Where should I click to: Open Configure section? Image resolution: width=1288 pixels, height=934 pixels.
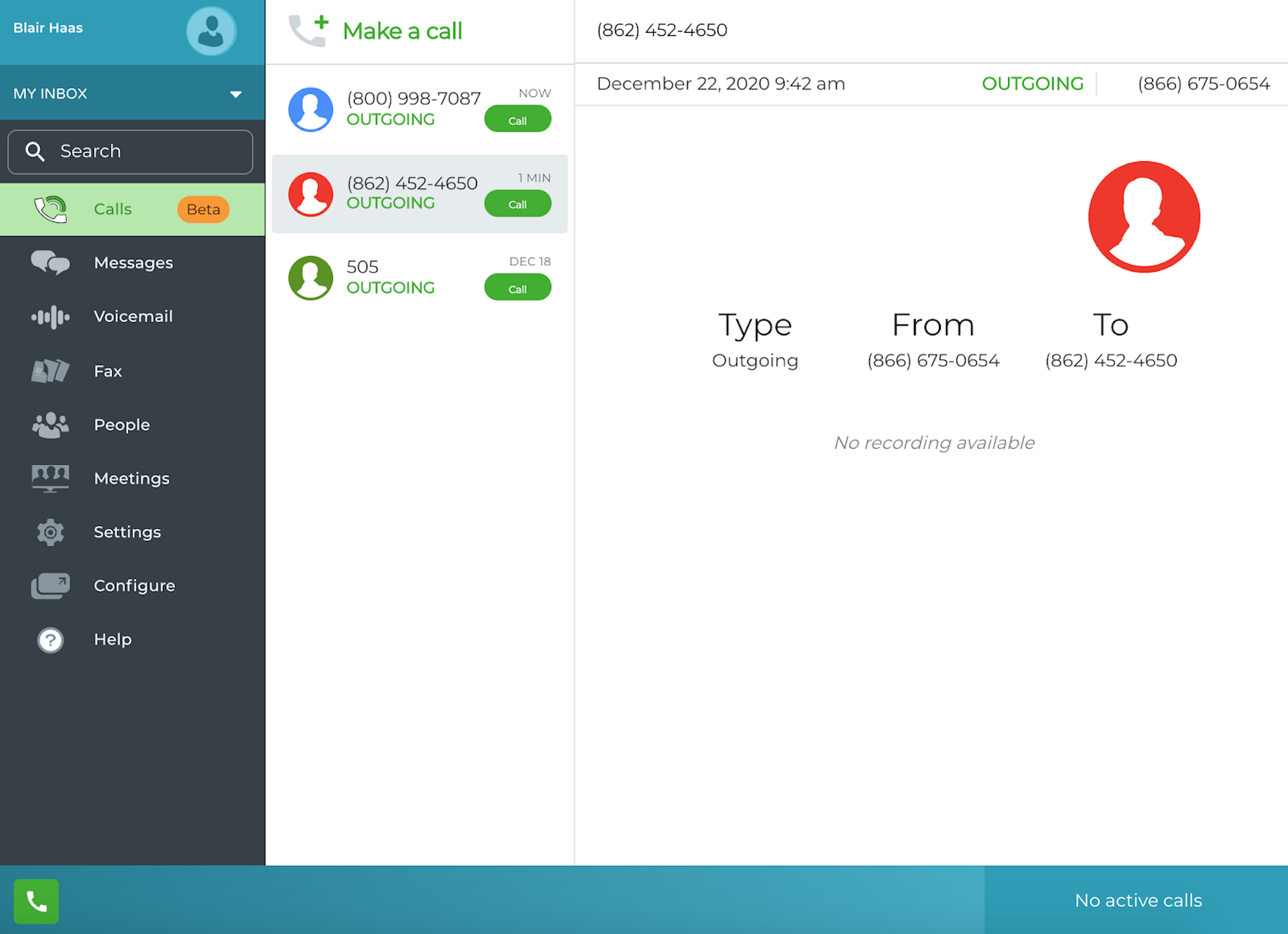[134, 585]
